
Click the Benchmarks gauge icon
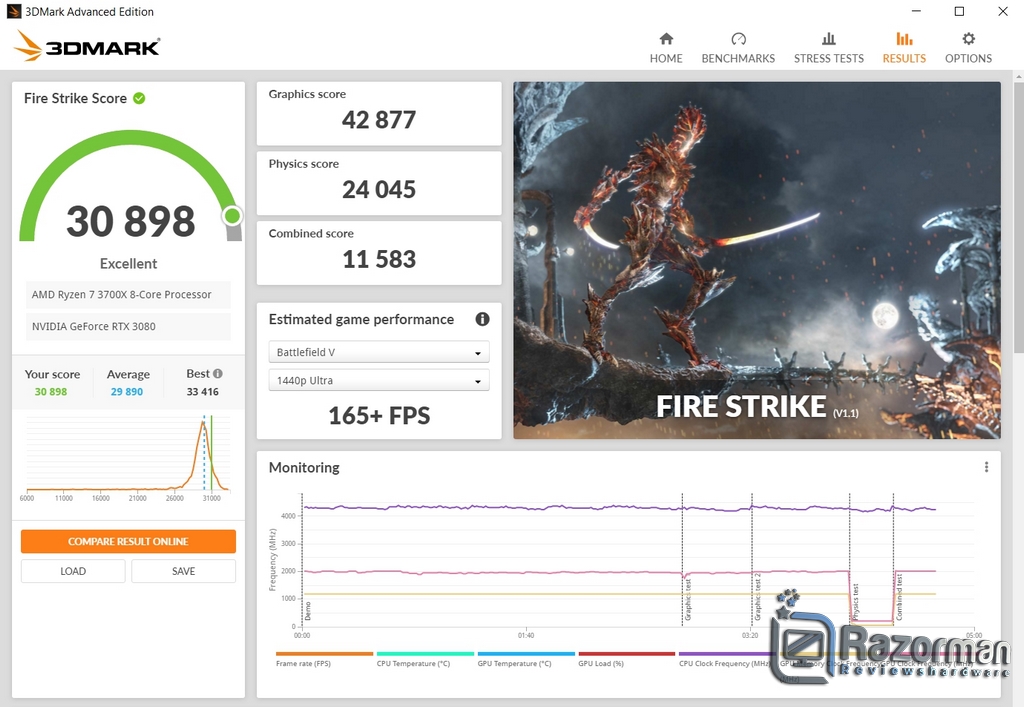(x=739, y=39)
